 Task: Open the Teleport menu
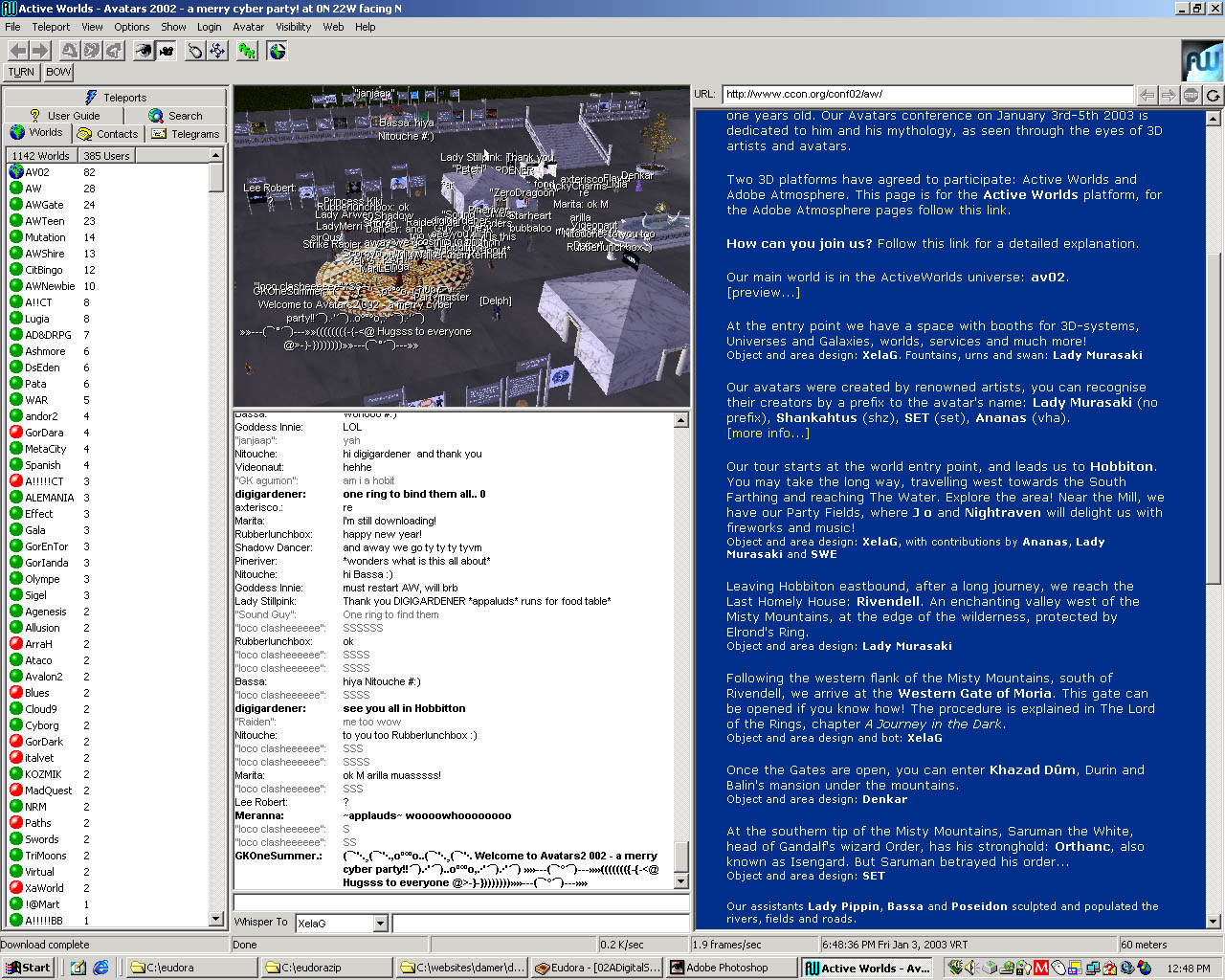pyautogui.click(x=51, y=27)
